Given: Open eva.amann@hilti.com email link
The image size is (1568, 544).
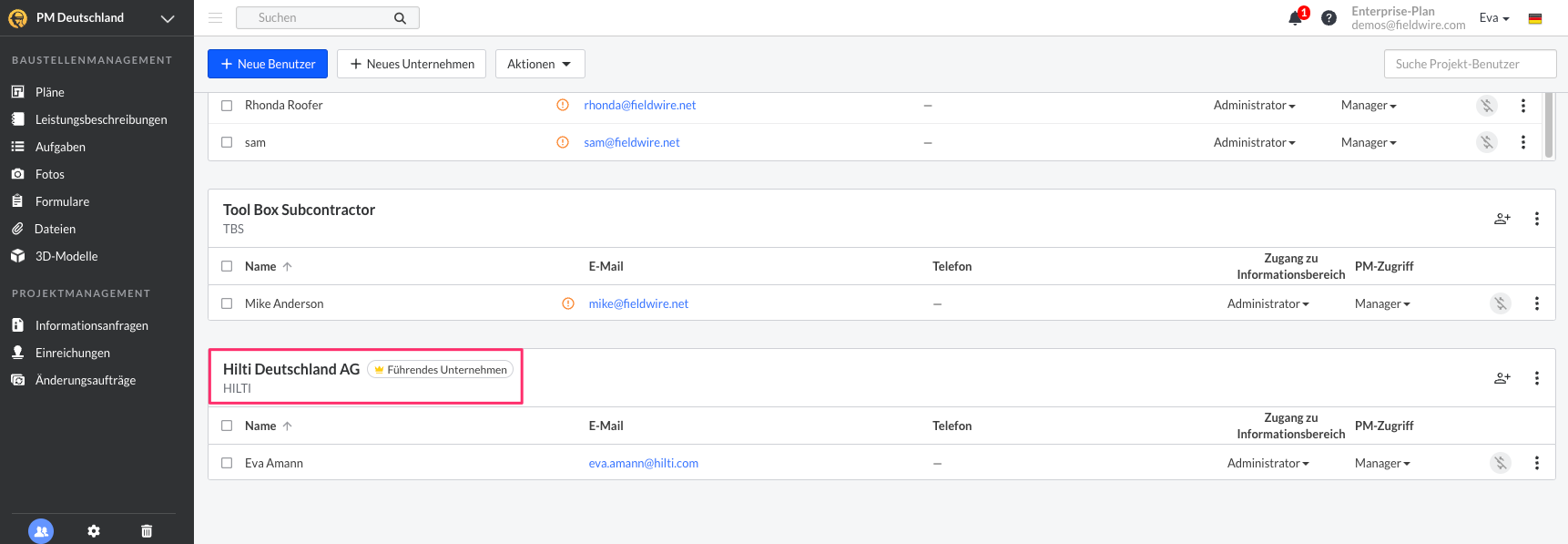Looking at the screenshot, I should click(x=643, y=463).
